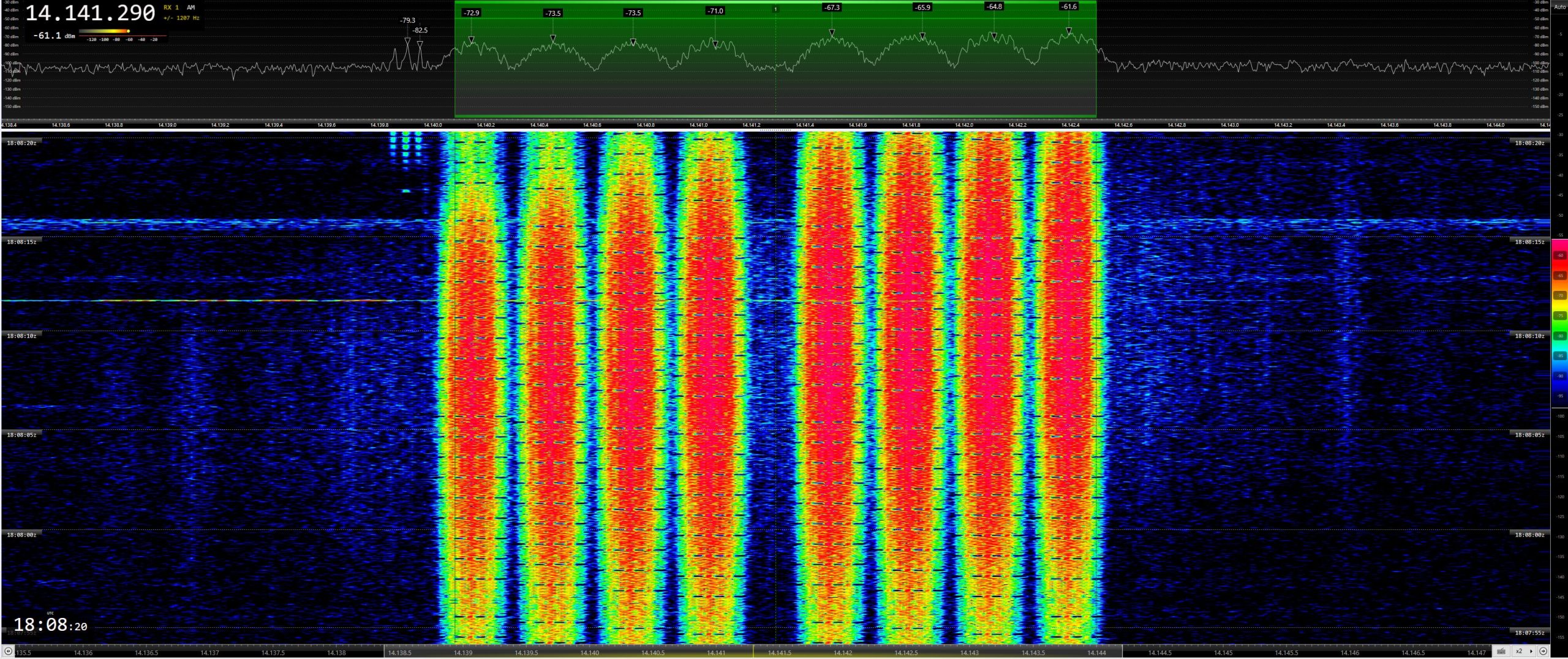Click the 18:08:20 UTC clock display
This screenshot has width=1568, height=659.
pos(50,625)
